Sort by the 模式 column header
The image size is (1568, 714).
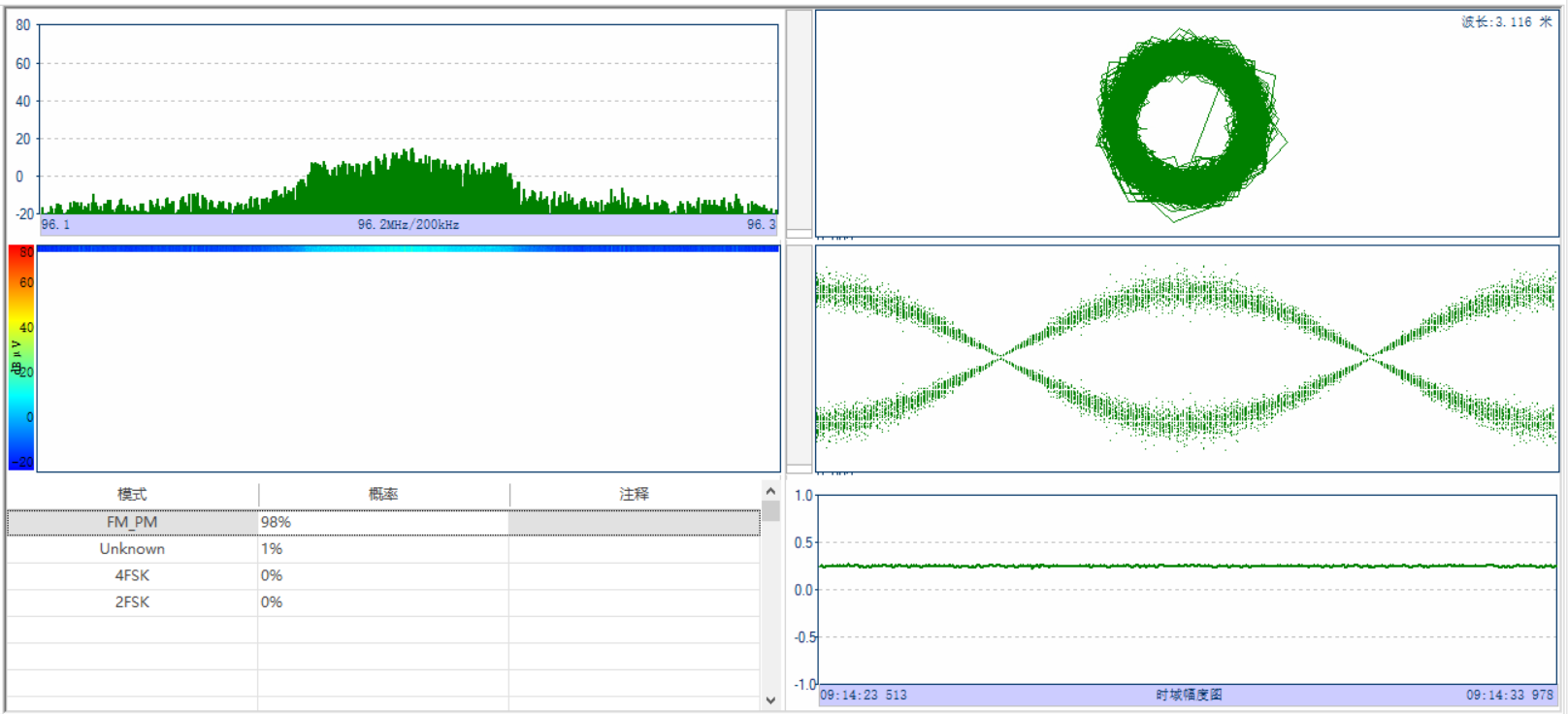pos(132,495)
